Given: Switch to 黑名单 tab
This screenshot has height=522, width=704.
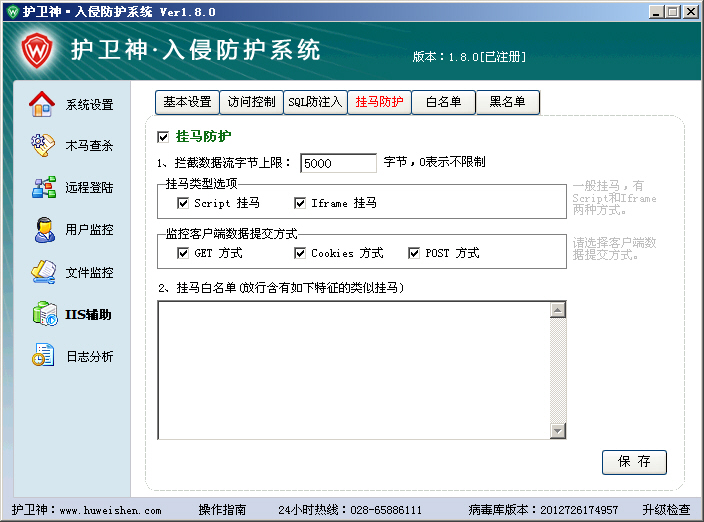Looking at the screenshot, I should pos(508,102).
